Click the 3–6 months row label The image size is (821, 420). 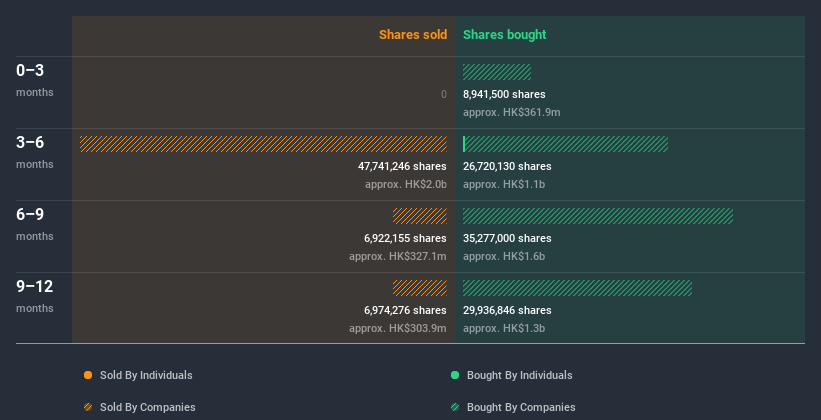(x=35, y=152)
